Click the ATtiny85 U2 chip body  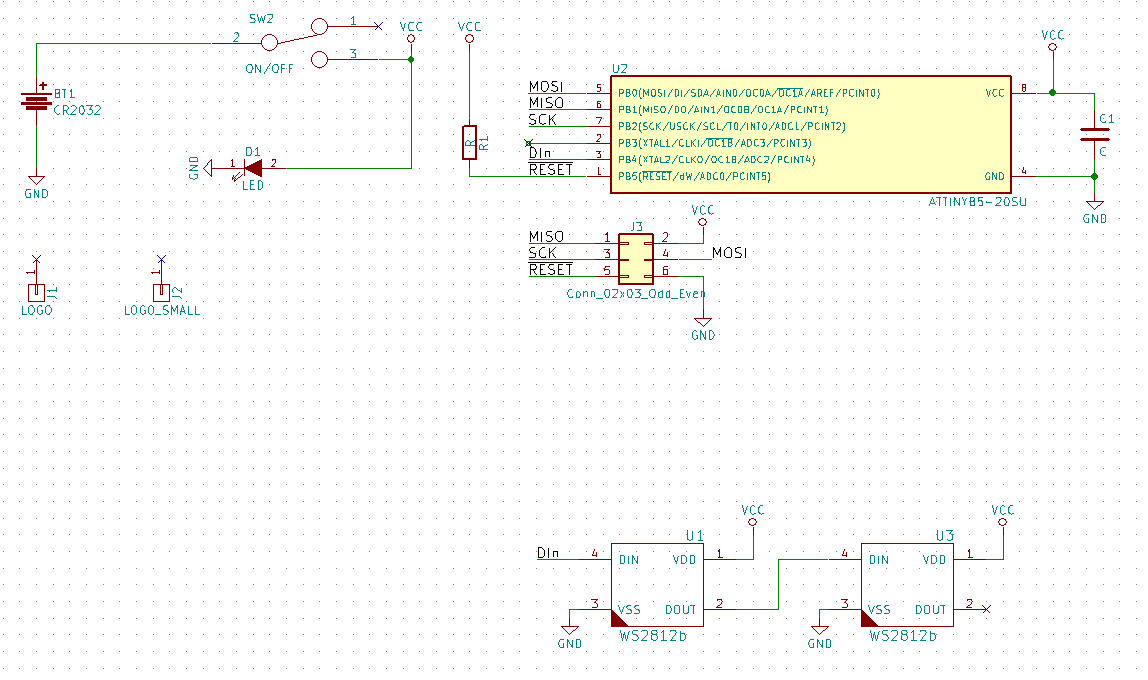[x=810, y=135]
